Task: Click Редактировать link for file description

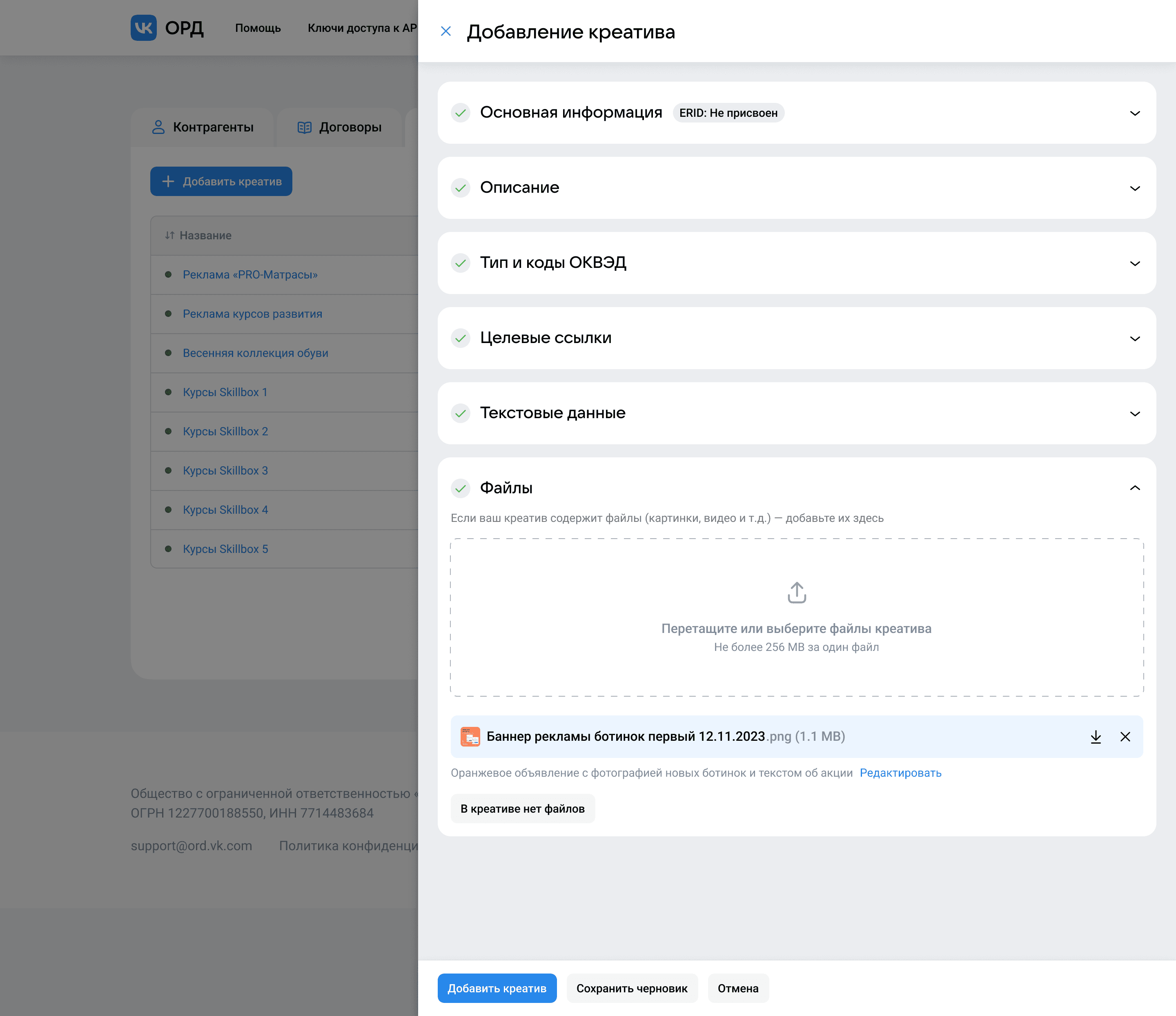Action: [x=900, y=773]
